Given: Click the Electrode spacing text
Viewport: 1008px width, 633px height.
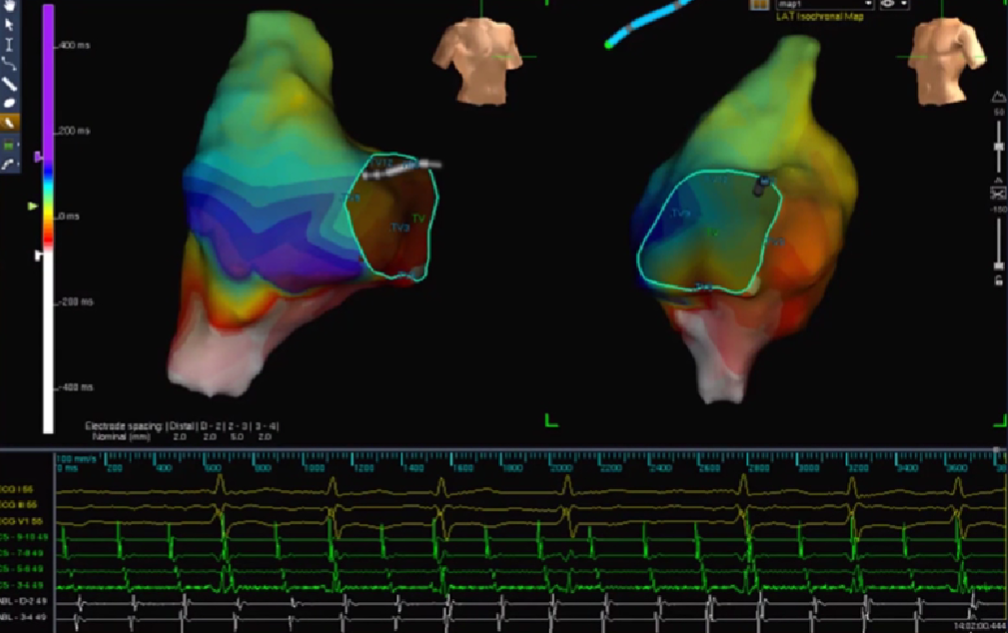Looking at the screenshot, I should pyautogui.click(x=125, y=426).
